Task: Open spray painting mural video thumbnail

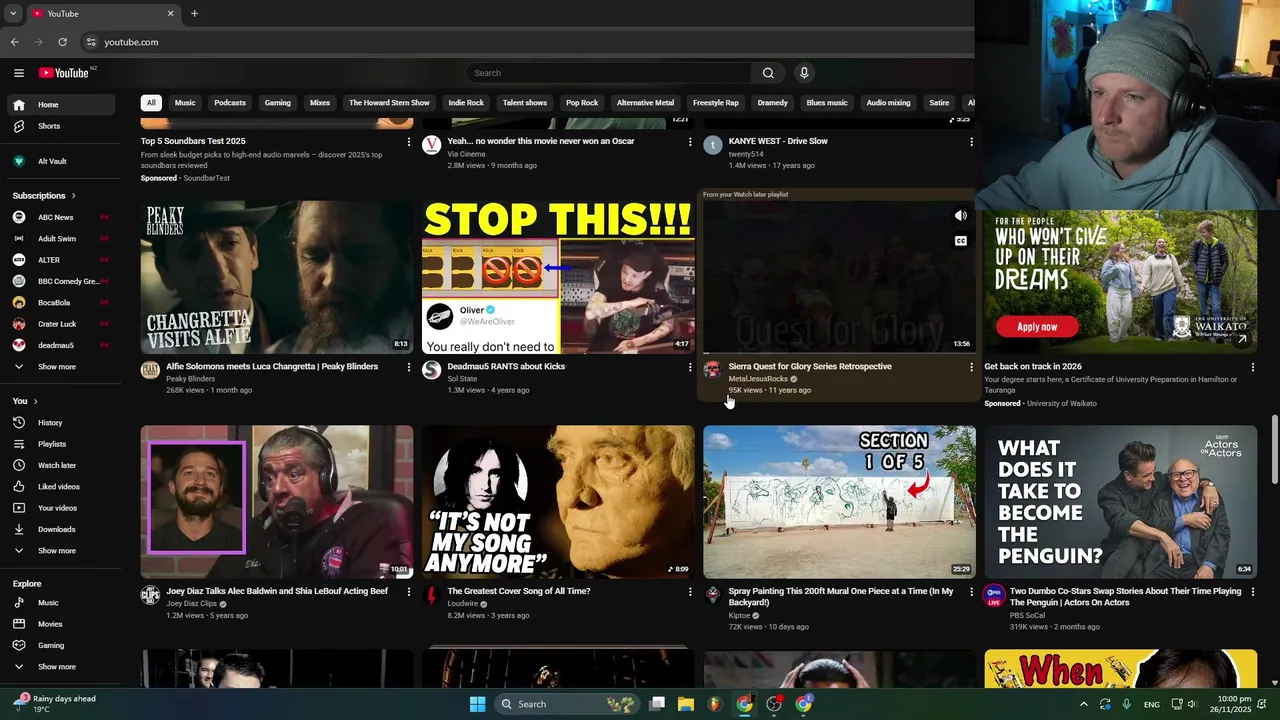Action: (839, 502)
